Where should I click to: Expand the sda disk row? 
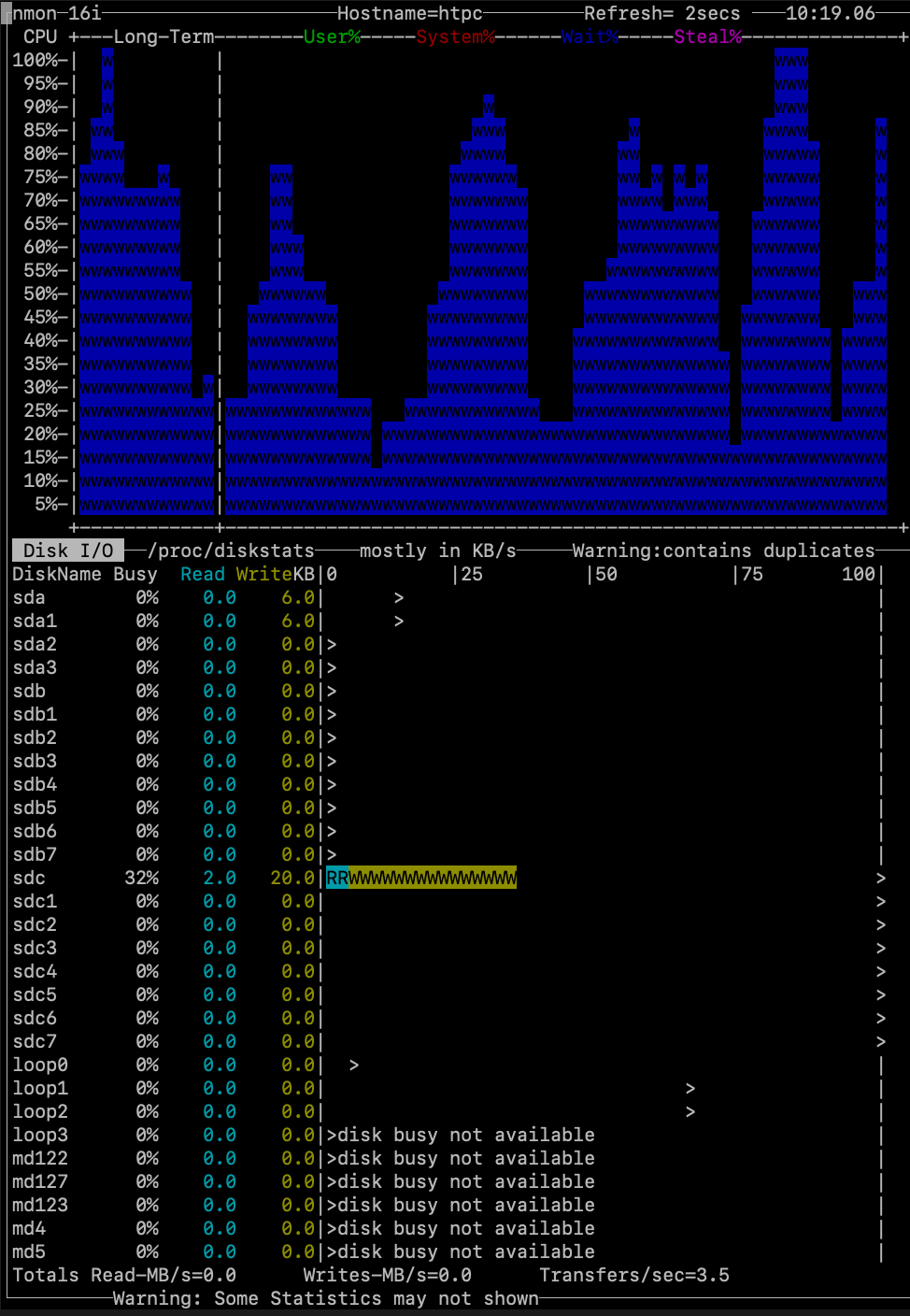[x=28, y=597]
